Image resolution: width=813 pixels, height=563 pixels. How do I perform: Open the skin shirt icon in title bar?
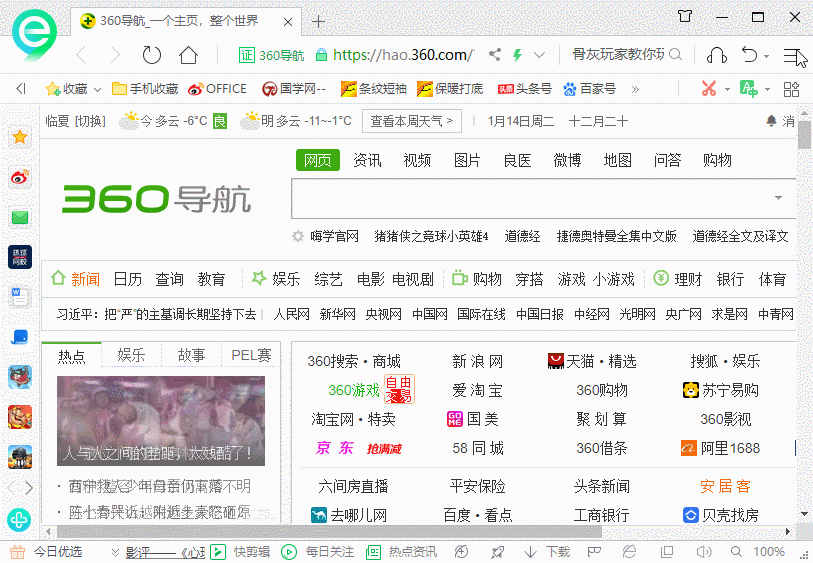[685, 16]
